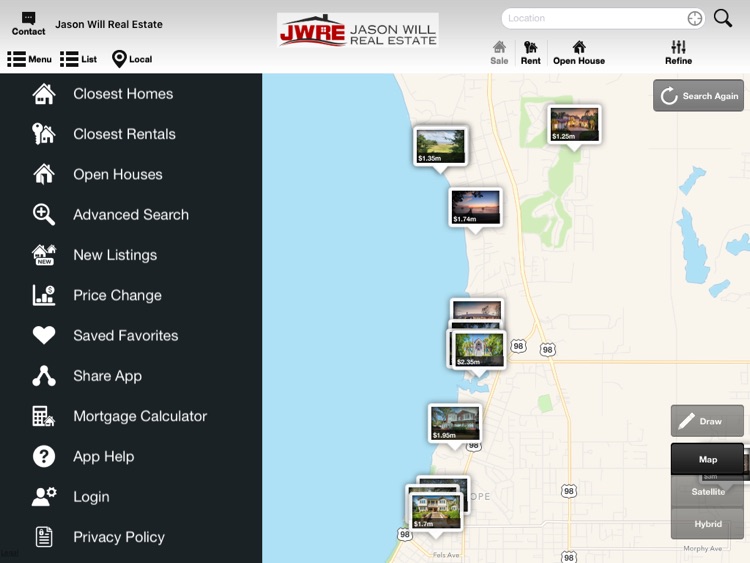The height and width of the screenshot is (563, 750).
Task: Click the Privacy Policy document icon
Action: 44,537
